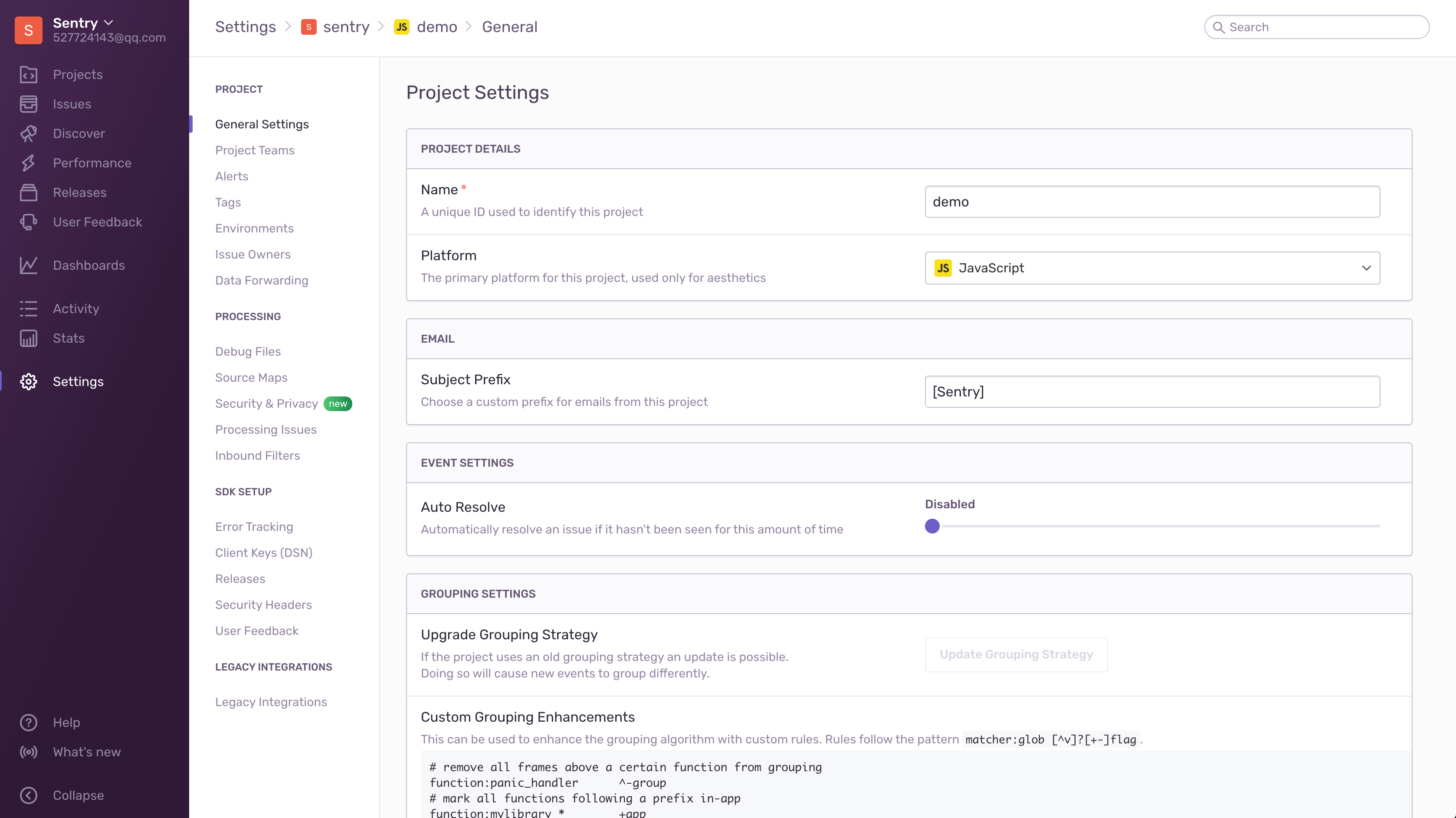
Task: Click the Settings breadcrumb link
Action: pos(245,26)
